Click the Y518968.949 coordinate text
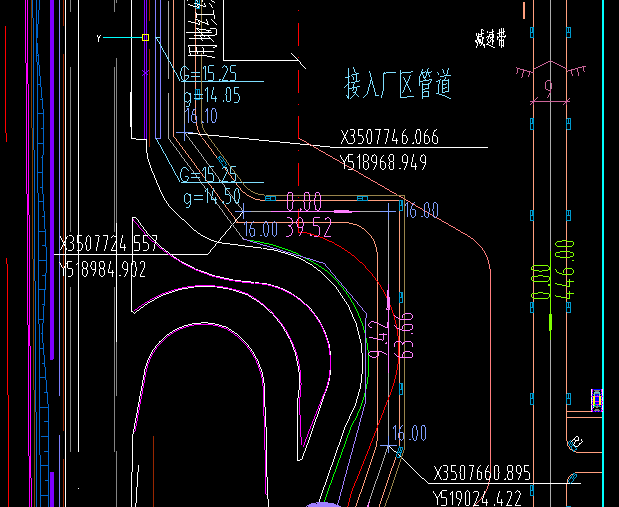 [384, 161]
